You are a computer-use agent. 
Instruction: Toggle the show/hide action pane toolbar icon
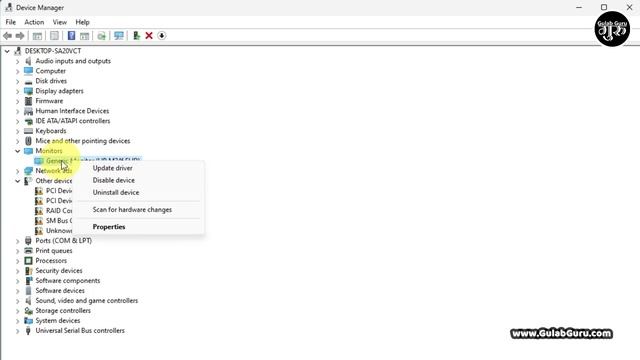[84, 36]
